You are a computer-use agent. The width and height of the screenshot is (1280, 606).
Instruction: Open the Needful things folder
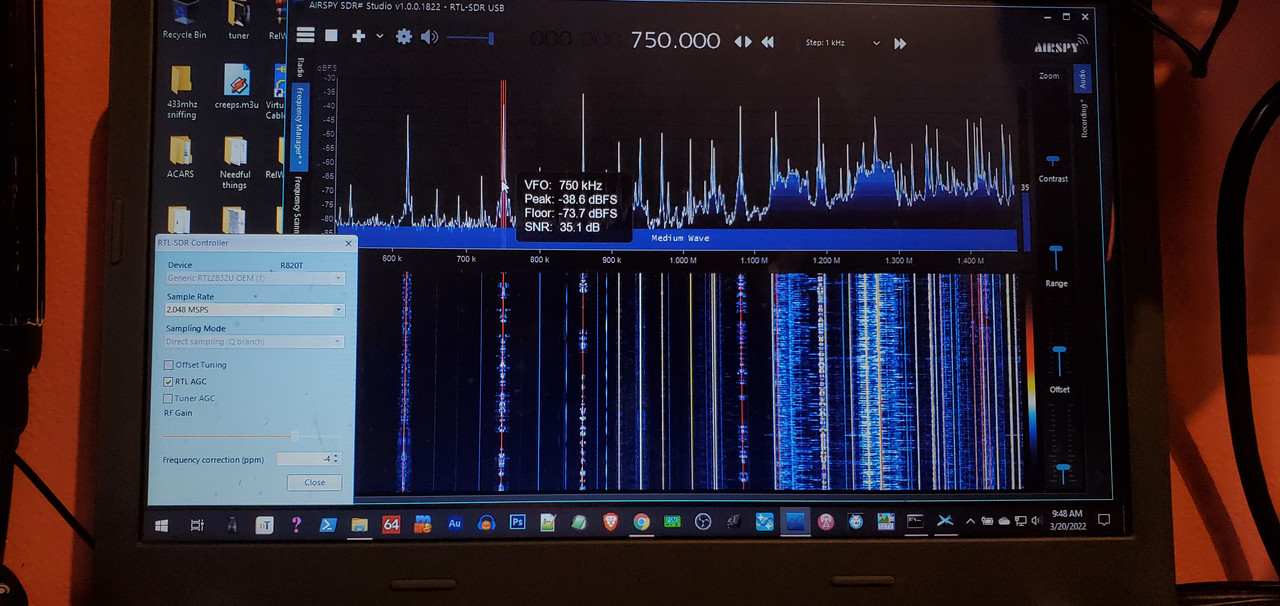click(x=235, y=163)
